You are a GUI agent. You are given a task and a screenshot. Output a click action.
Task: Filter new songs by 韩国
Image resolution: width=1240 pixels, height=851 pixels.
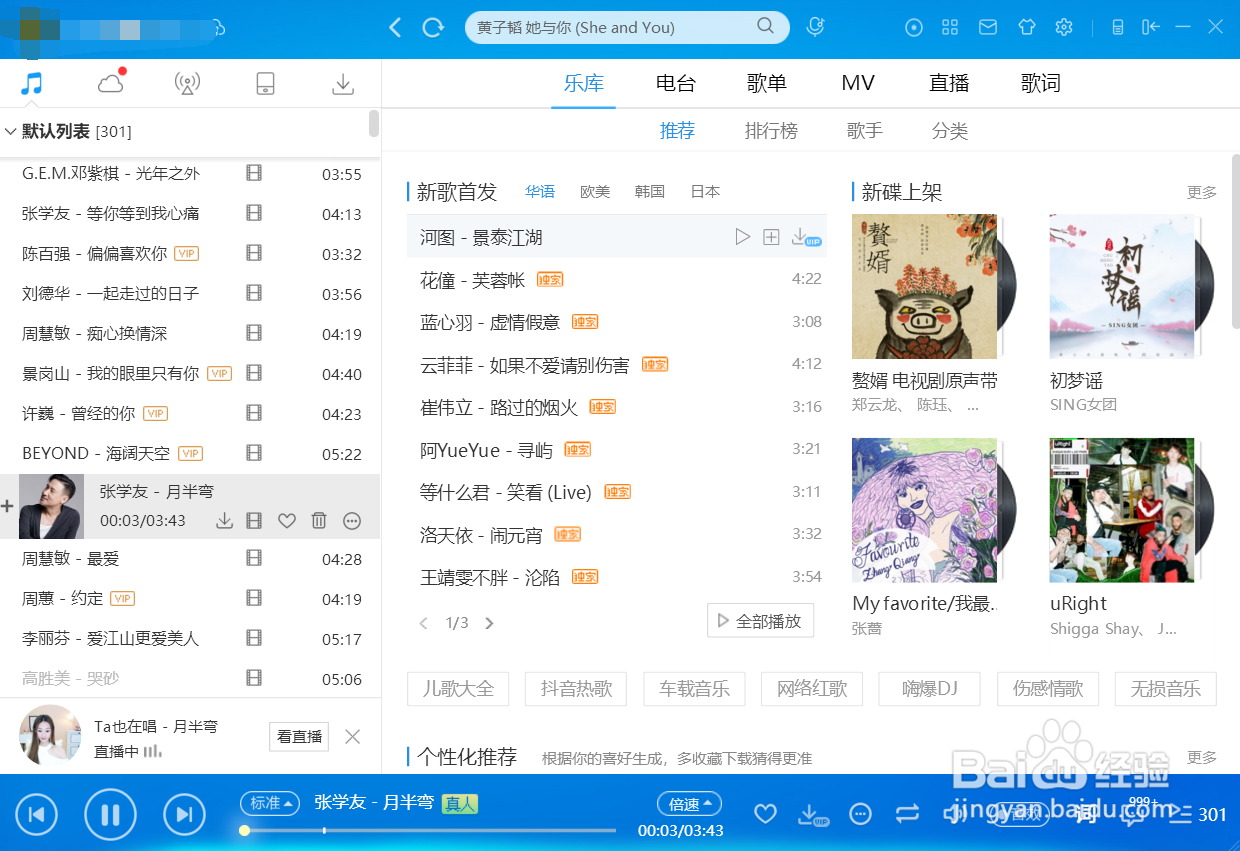[x=650, y=191]
